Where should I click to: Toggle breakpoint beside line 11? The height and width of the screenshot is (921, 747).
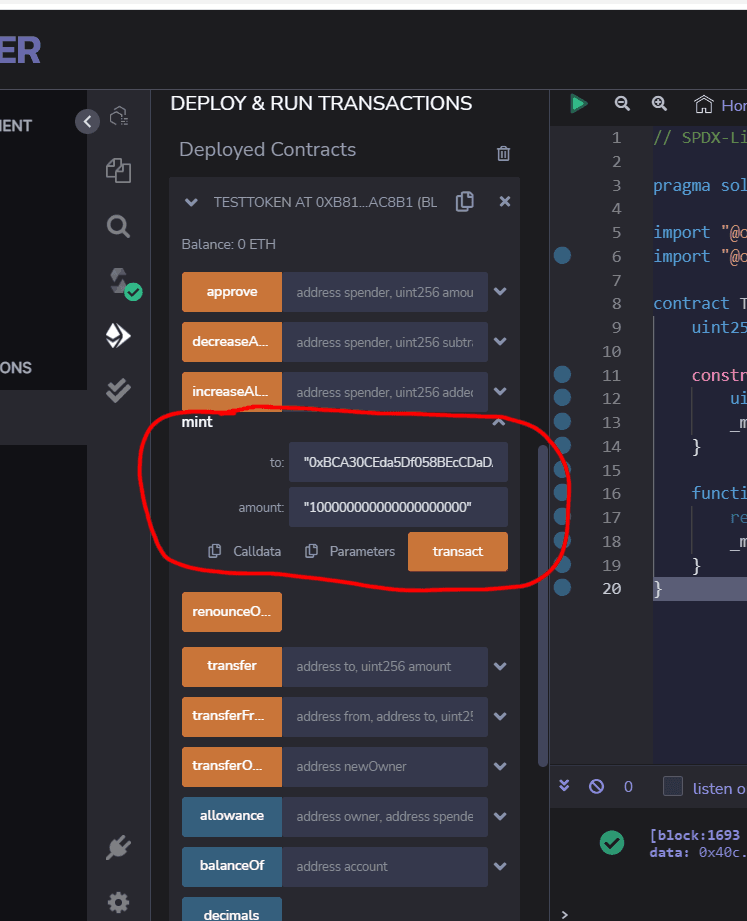(563, 374)
